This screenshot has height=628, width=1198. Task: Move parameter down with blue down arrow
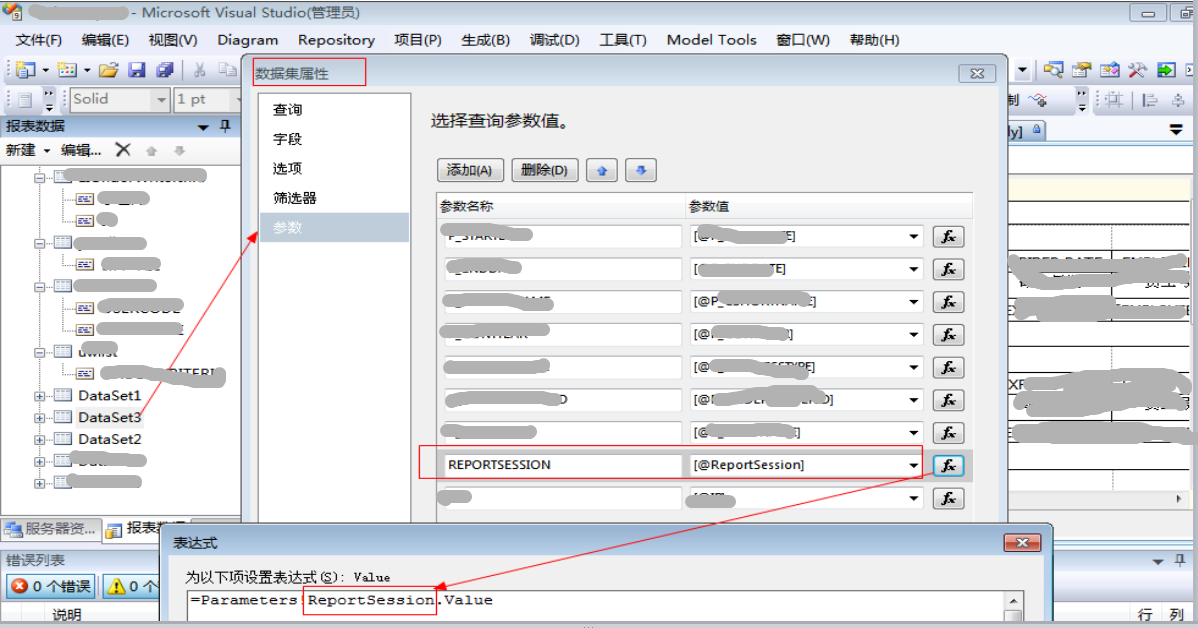point(641,170)
